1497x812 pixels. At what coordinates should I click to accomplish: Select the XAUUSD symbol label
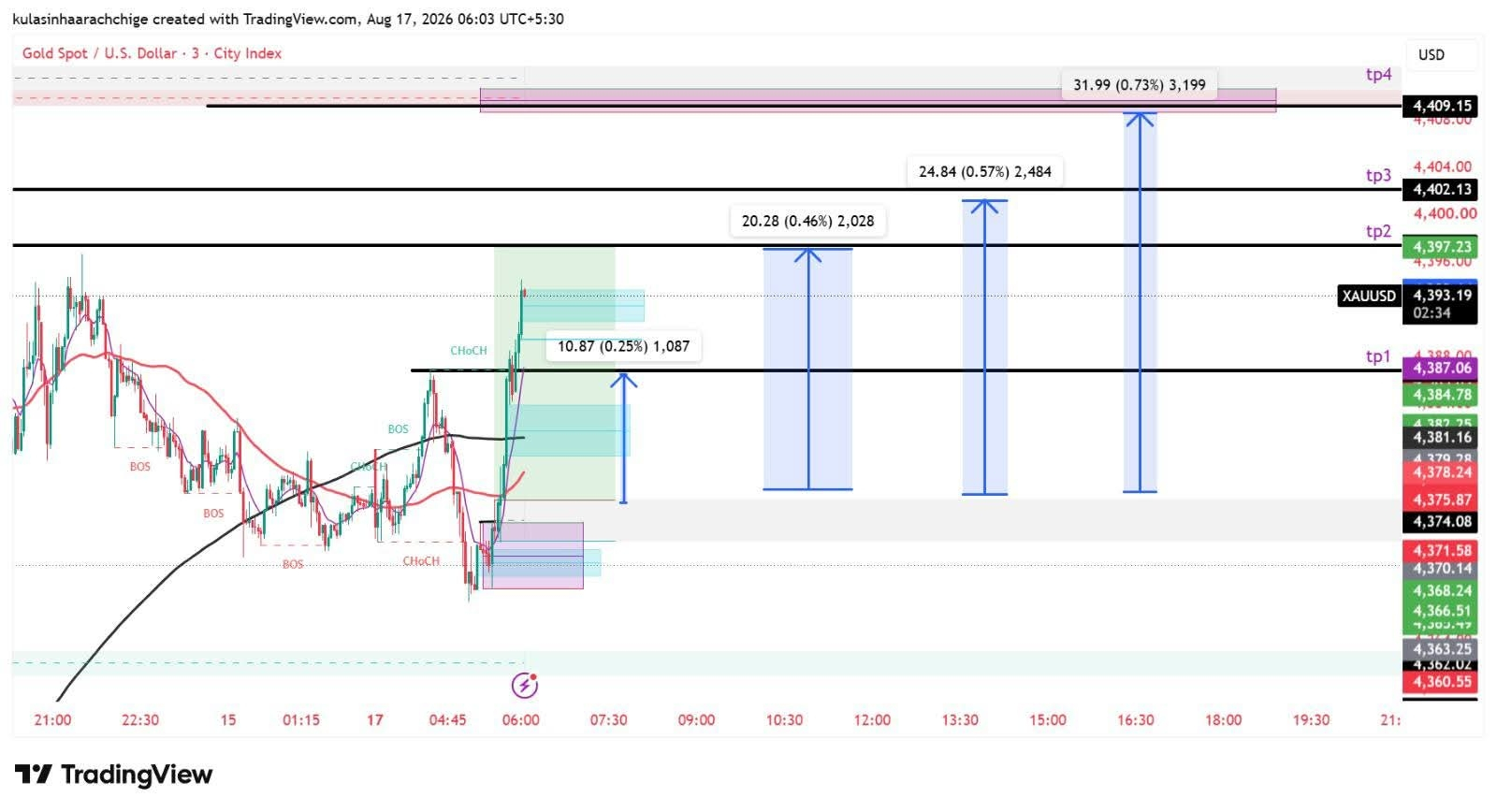pos(1369,296)
